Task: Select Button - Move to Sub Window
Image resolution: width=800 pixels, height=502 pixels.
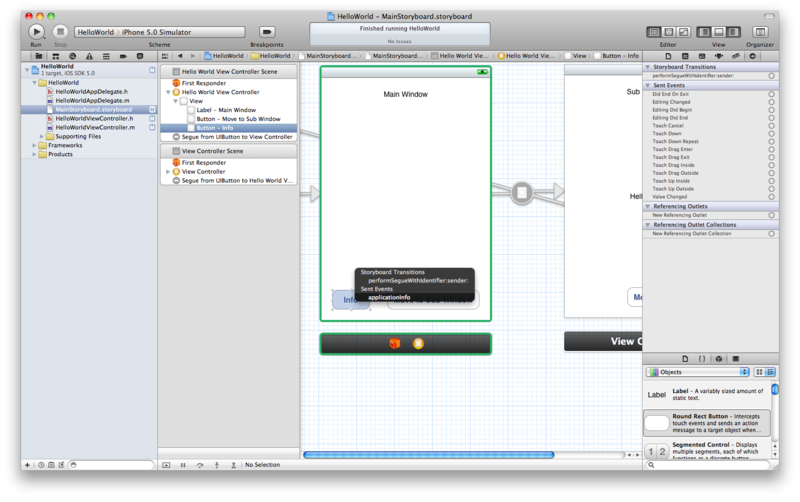Action: (238, 119)
